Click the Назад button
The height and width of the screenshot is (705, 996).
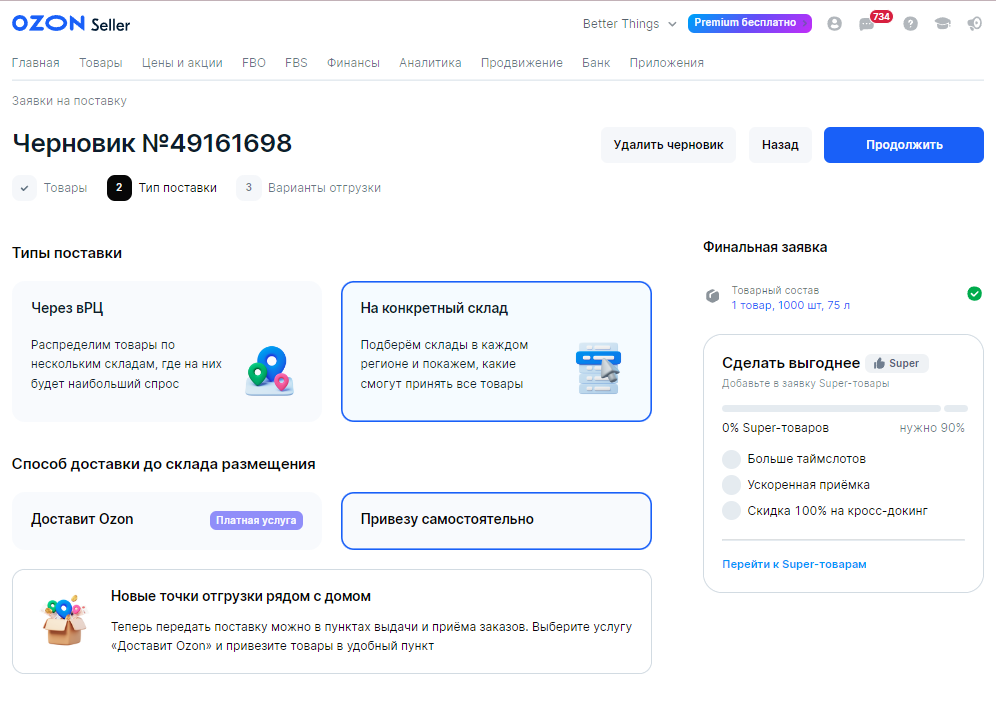780,145
